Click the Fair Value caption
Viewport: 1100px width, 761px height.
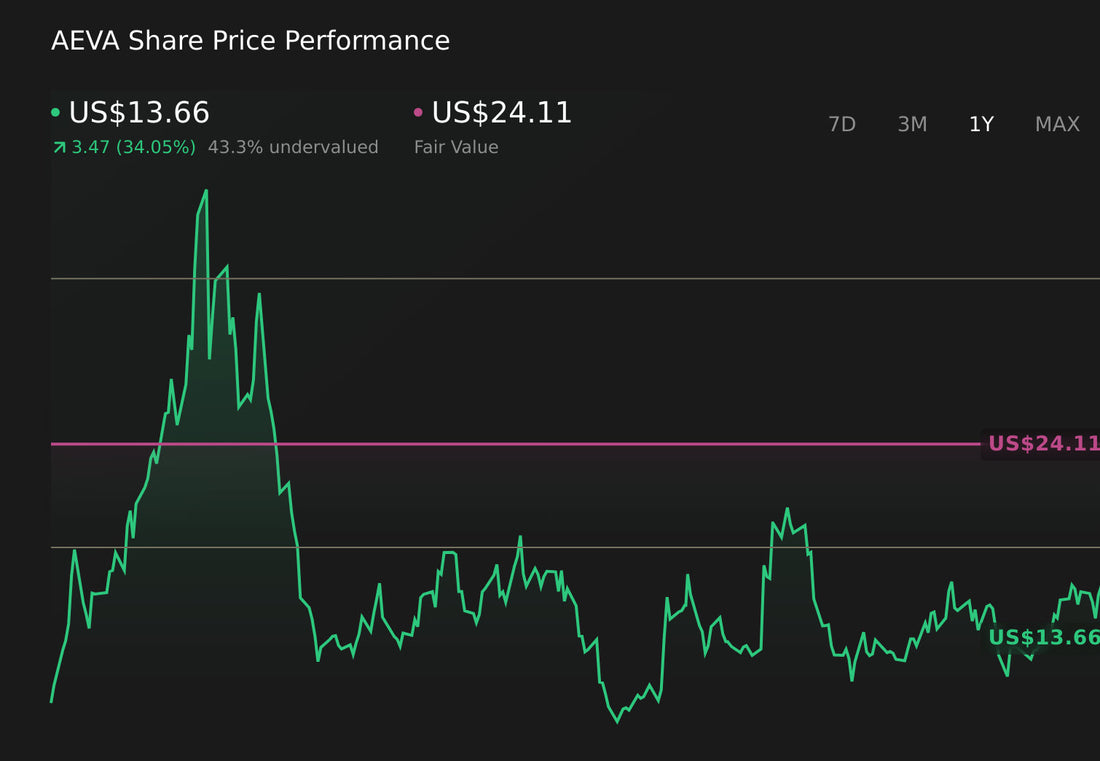pyautogui.click(x=456, y=147)
